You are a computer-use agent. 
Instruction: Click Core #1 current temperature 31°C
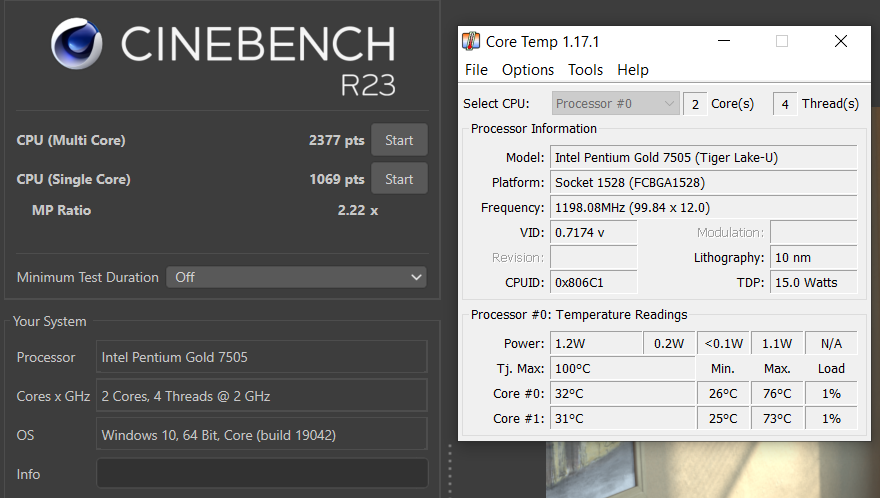coord(622,418)
